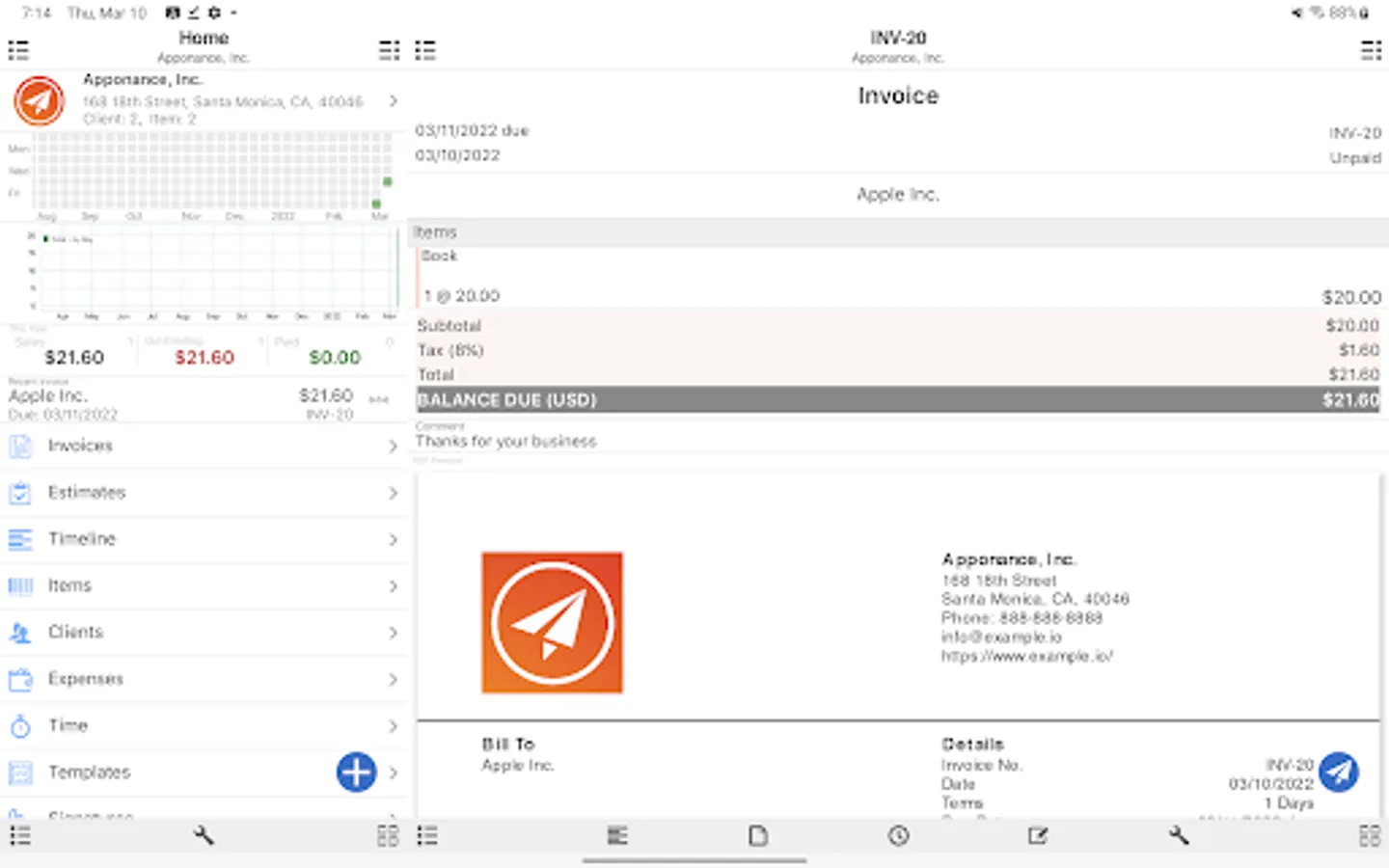This screenshot has height=868, width=1389.
Task: Tap the wrench icon in Home bottom toolbar
Action: click(204, 835)
